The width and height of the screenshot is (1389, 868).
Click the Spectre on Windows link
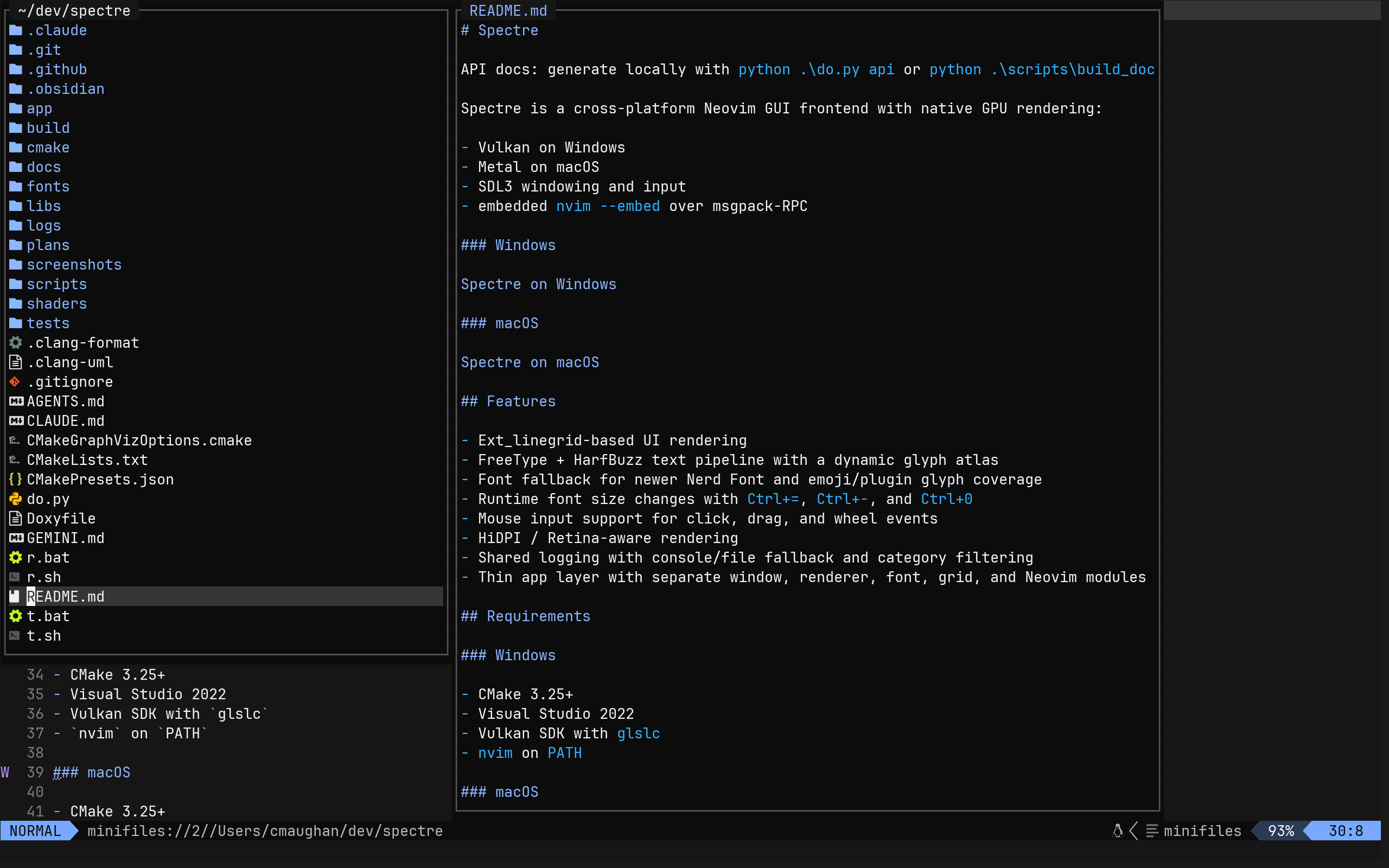(x=538, y=284)
